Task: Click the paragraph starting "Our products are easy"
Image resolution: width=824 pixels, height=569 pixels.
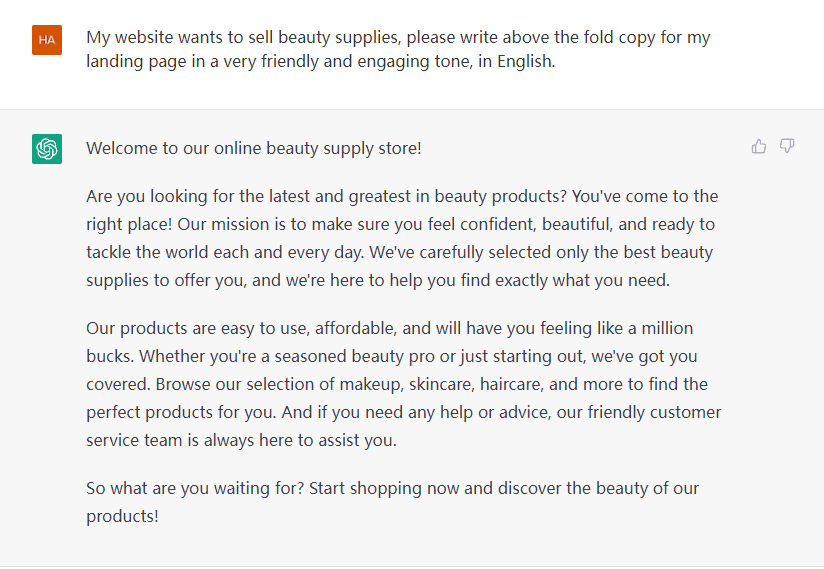Action: pos(404,384)
